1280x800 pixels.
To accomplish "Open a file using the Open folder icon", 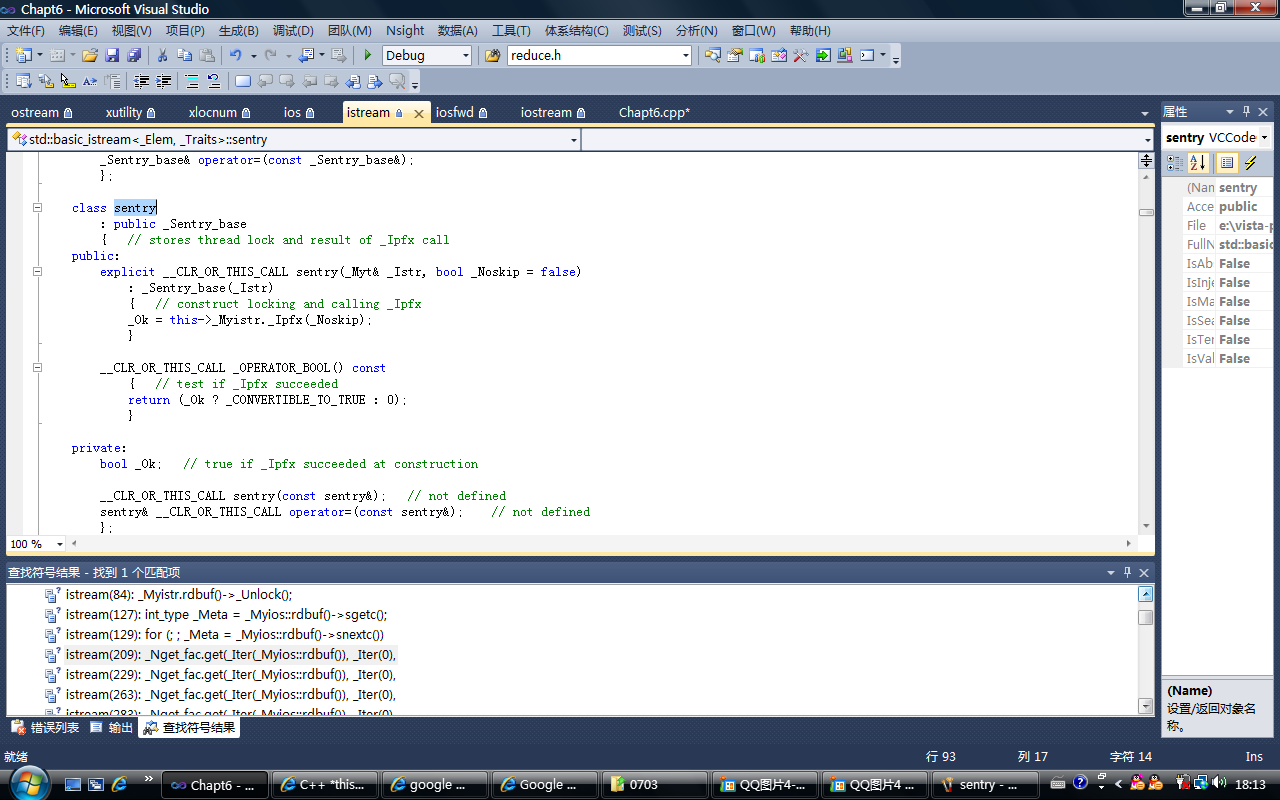I will pyautogui.click(x=90, y=55).
